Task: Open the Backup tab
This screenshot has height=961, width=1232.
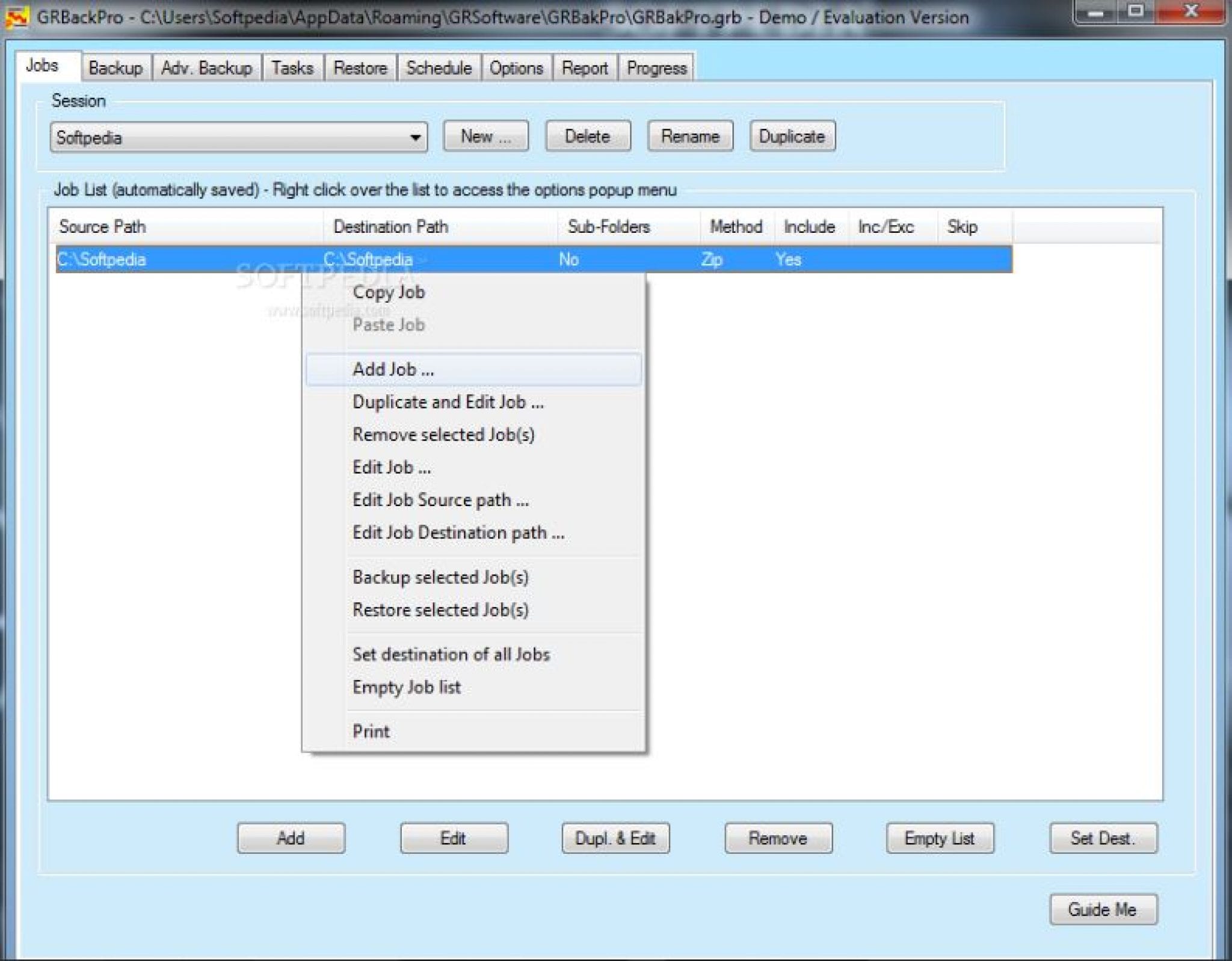Action: [115, 67]
